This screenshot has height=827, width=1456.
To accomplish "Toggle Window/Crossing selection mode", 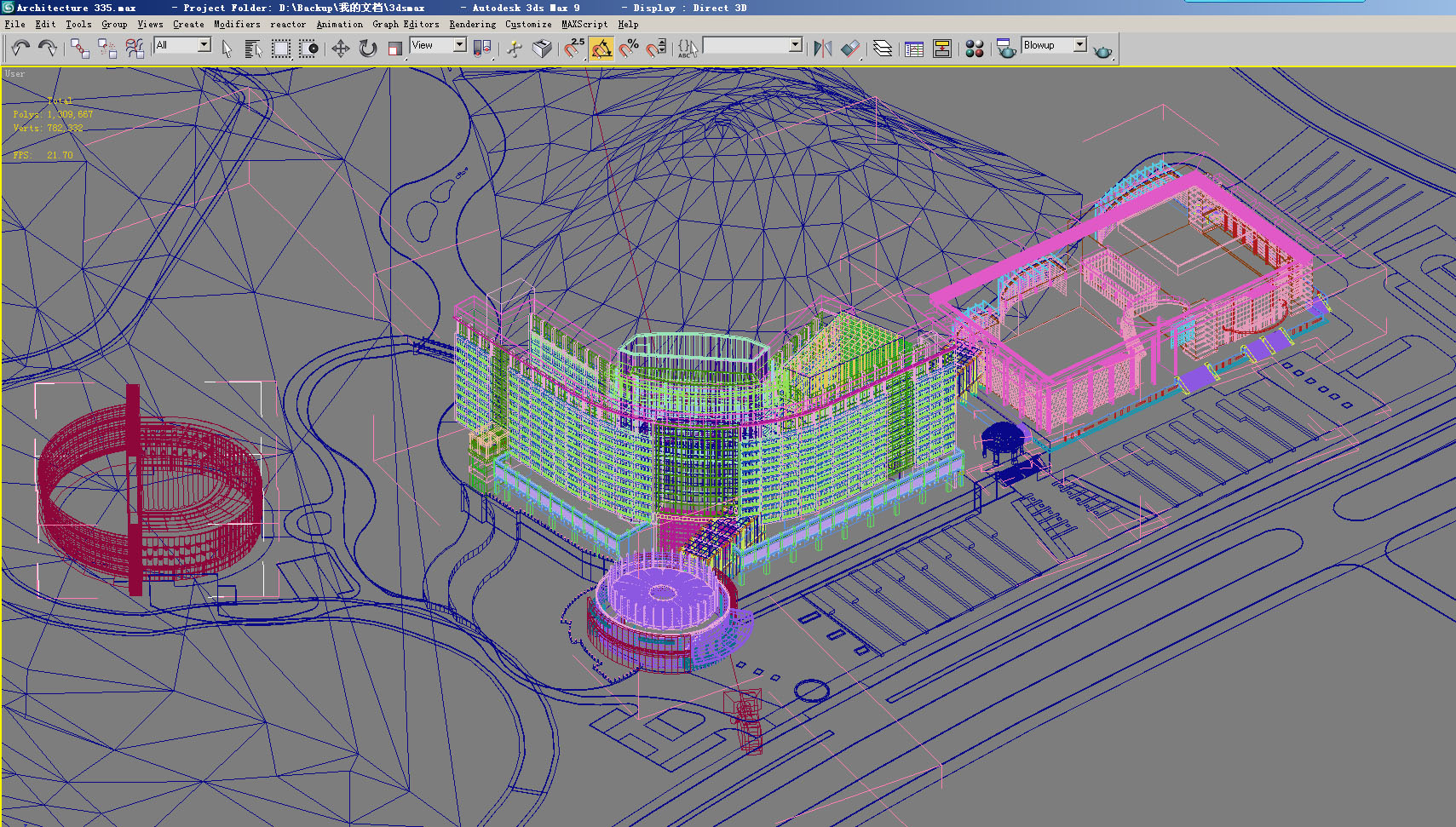I will click(309, 49).
